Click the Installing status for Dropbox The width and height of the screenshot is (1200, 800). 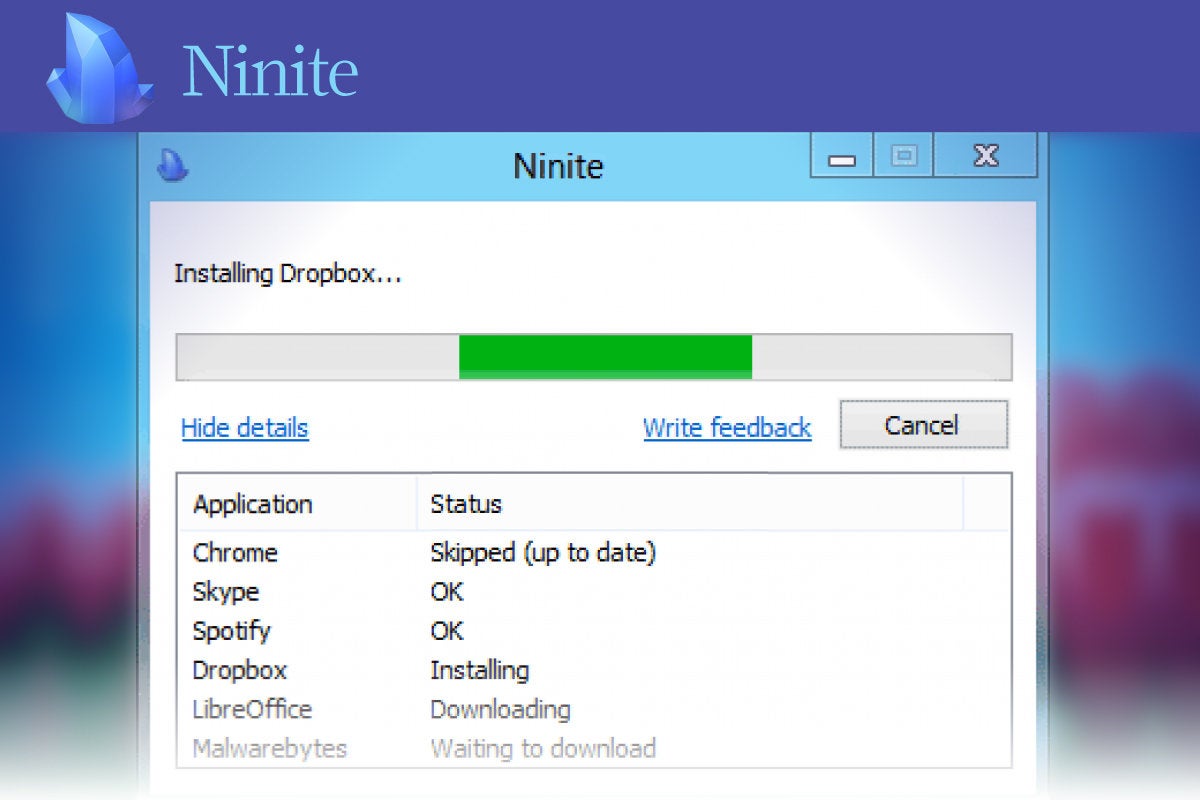(480, 671)
